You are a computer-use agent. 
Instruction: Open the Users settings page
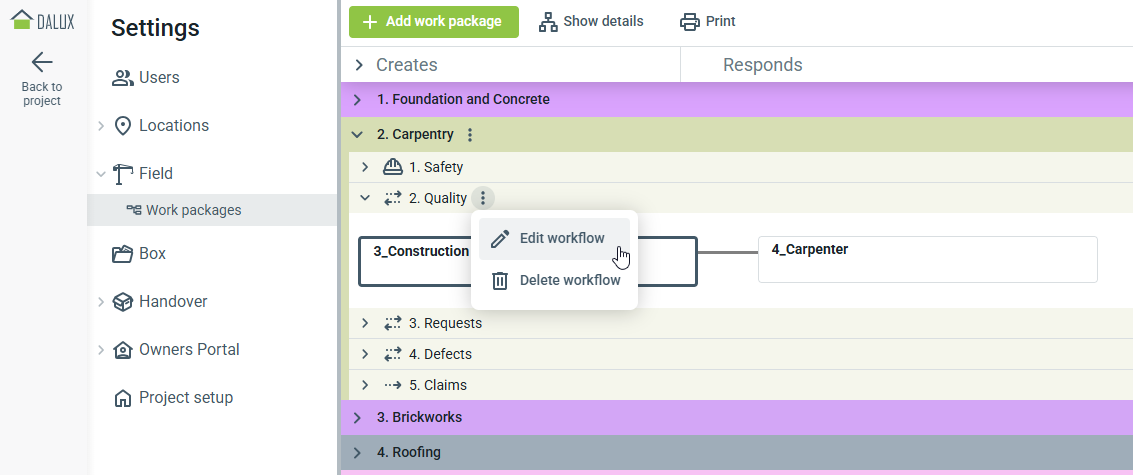159,78
